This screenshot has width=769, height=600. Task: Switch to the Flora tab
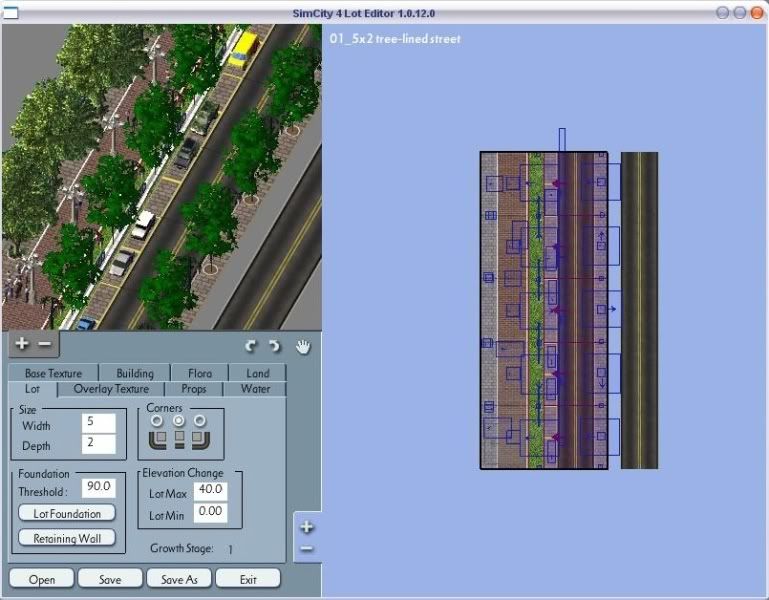click(x=200, y=373)
